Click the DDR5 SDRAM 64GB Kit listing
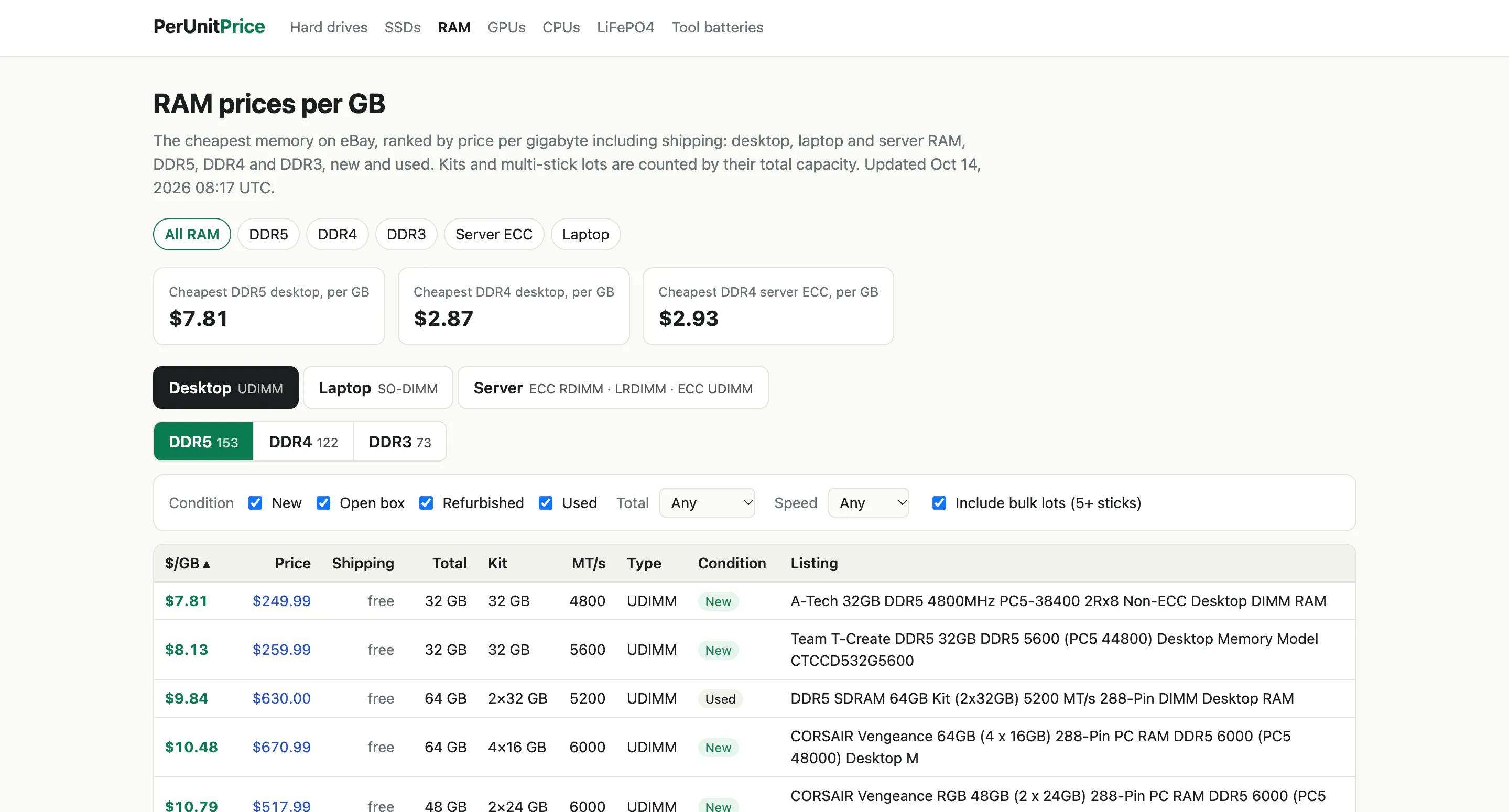The width and height of the screenshot is (1509, 812). 1041,698
